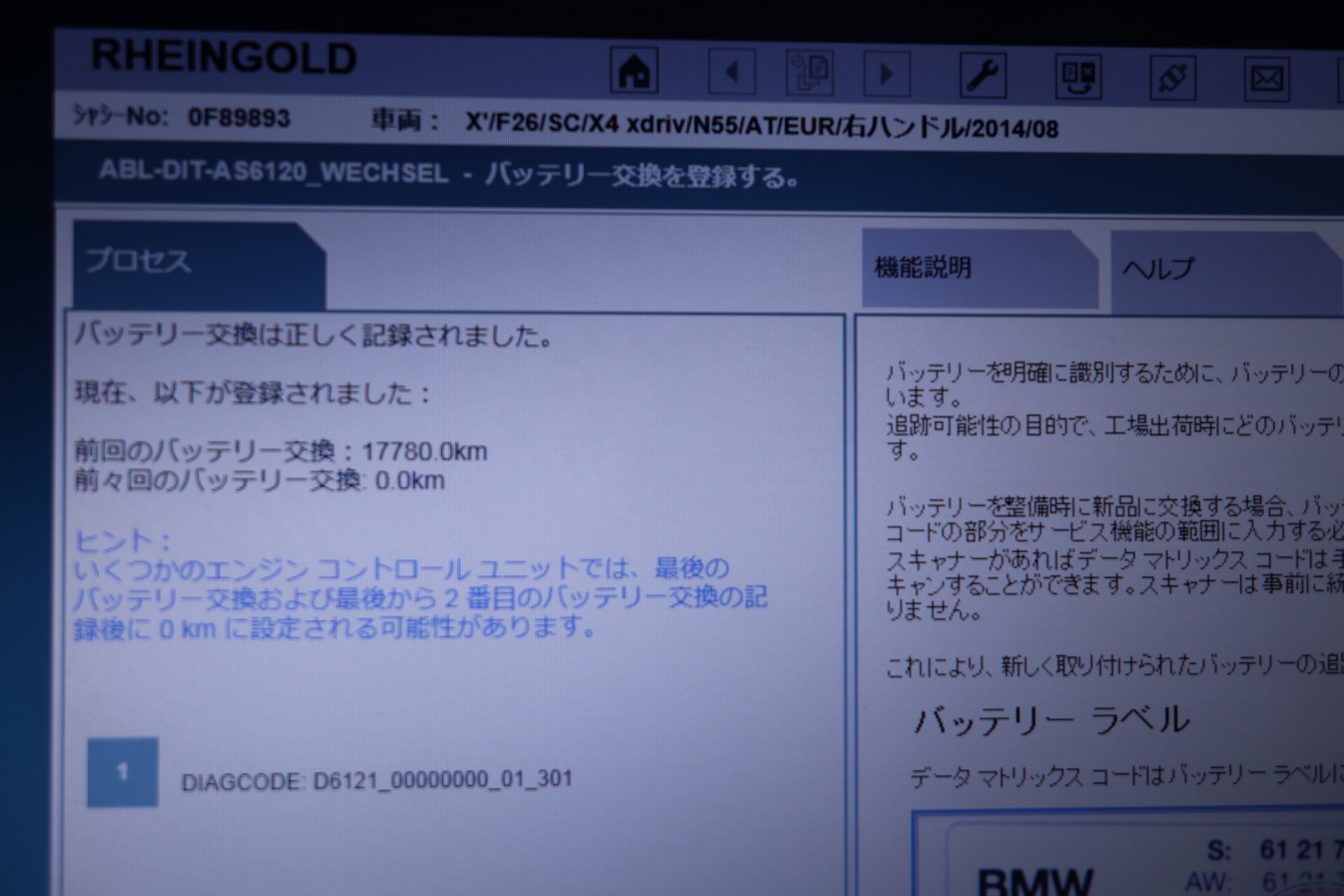Click the blue step 1 box

(123, 772)
